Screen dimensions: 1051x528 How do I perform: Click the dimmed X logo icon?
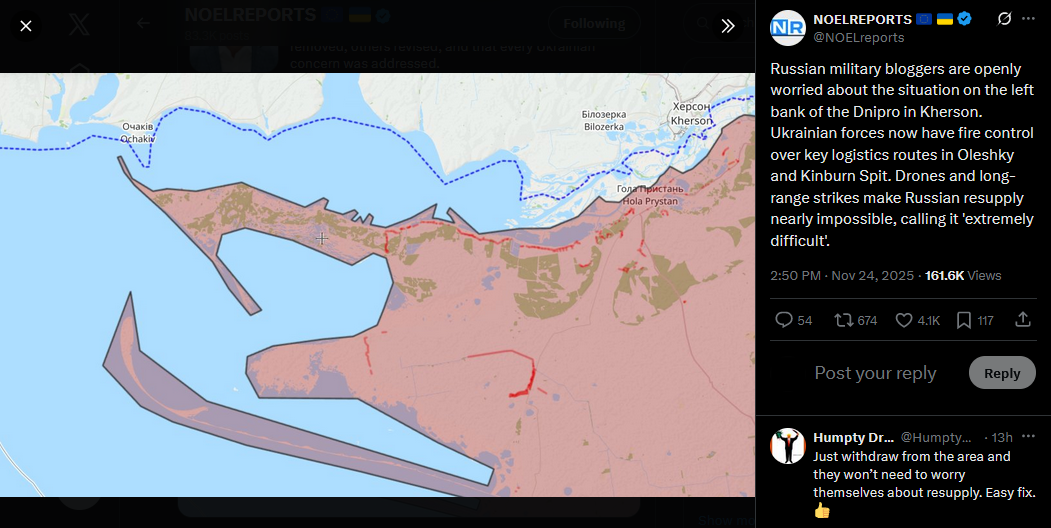point(79,25)
